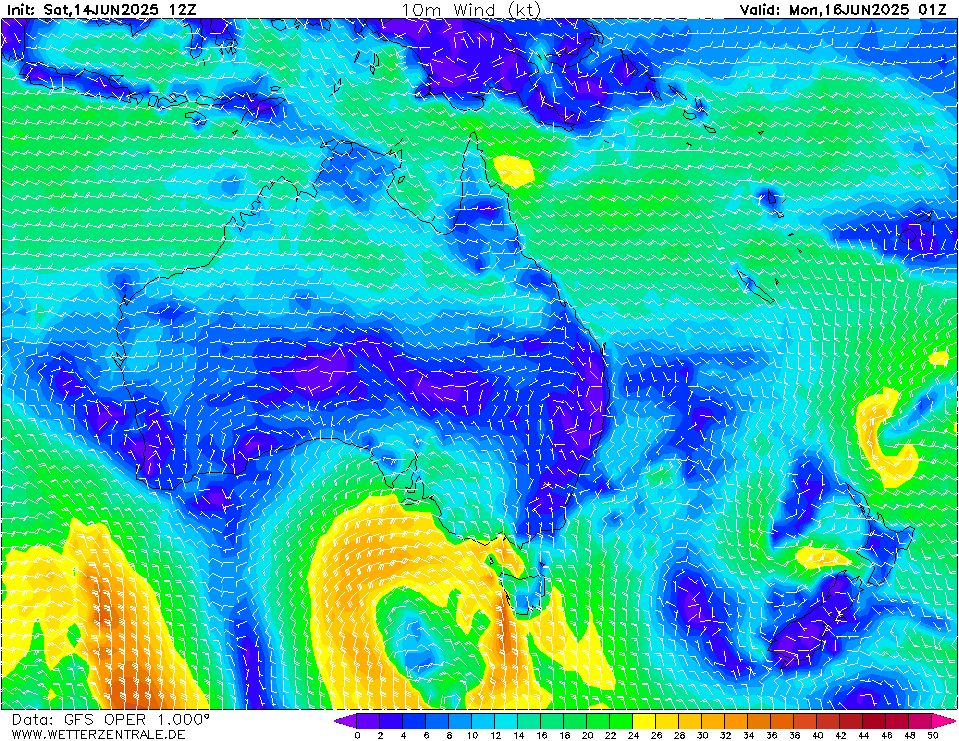Pick the cyan legend swatch between 12 and 14
The height and width of the screenshot is (741, 959).
click(x=506, y=721)
